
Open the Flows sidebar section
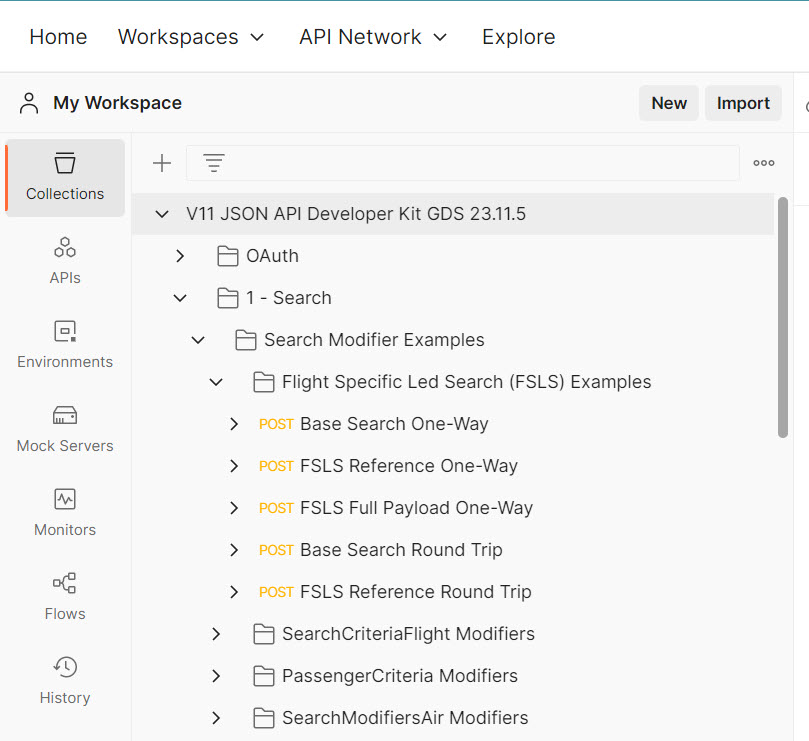[65, 597]
